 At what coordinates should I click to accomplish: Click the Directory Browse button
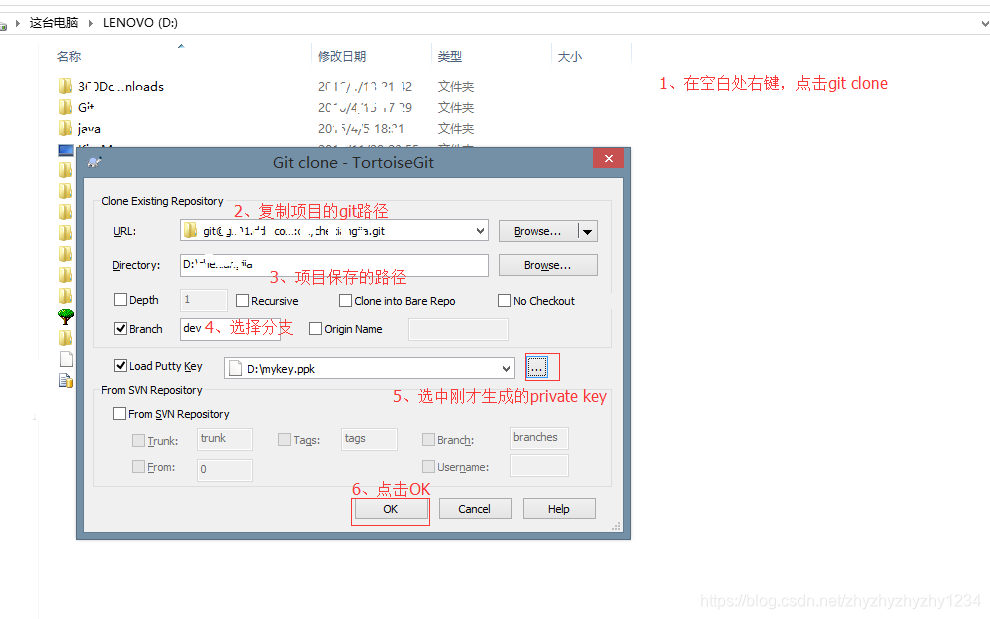[x=548, y=265]
